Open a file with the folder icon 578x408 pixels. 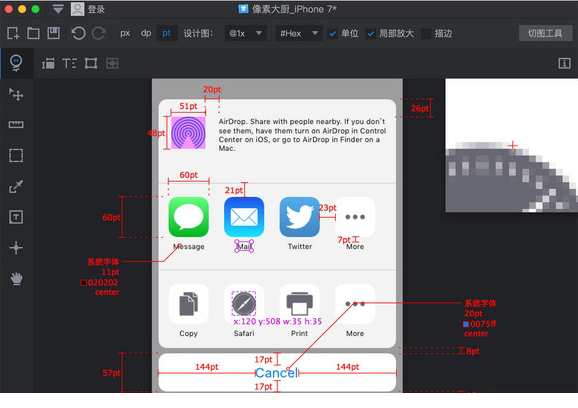click(33, 34)
